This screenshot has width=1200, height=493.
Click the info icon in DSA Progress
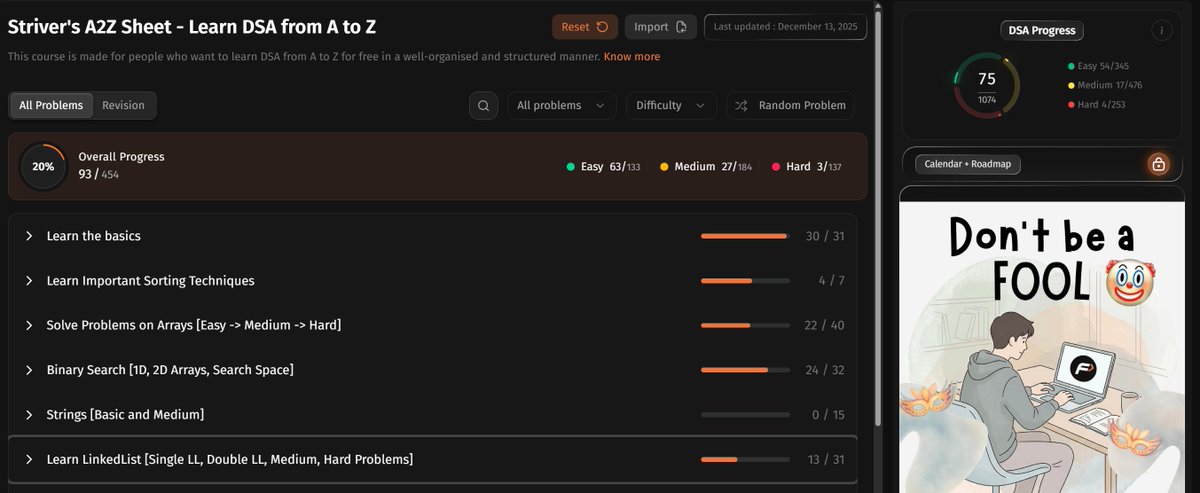[1161, 31]
